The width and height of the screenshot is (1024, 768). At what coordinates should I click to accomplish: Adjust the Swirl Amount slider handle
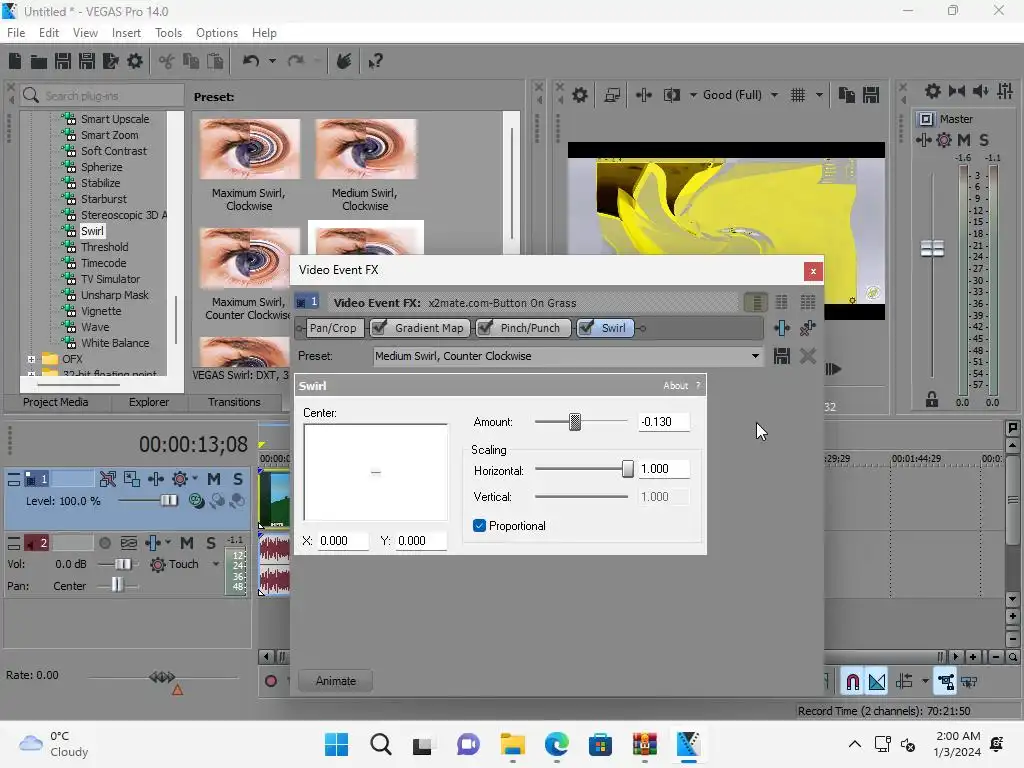575,422
